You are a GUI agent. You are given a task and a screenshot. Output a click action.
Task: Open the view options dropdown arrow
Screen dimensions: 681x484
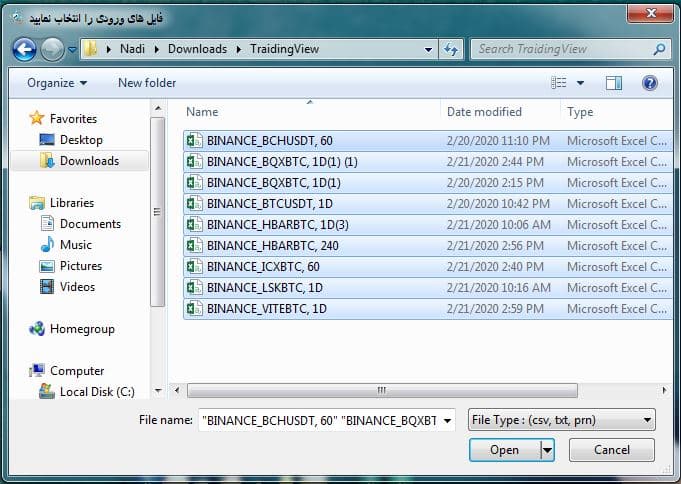580,83
